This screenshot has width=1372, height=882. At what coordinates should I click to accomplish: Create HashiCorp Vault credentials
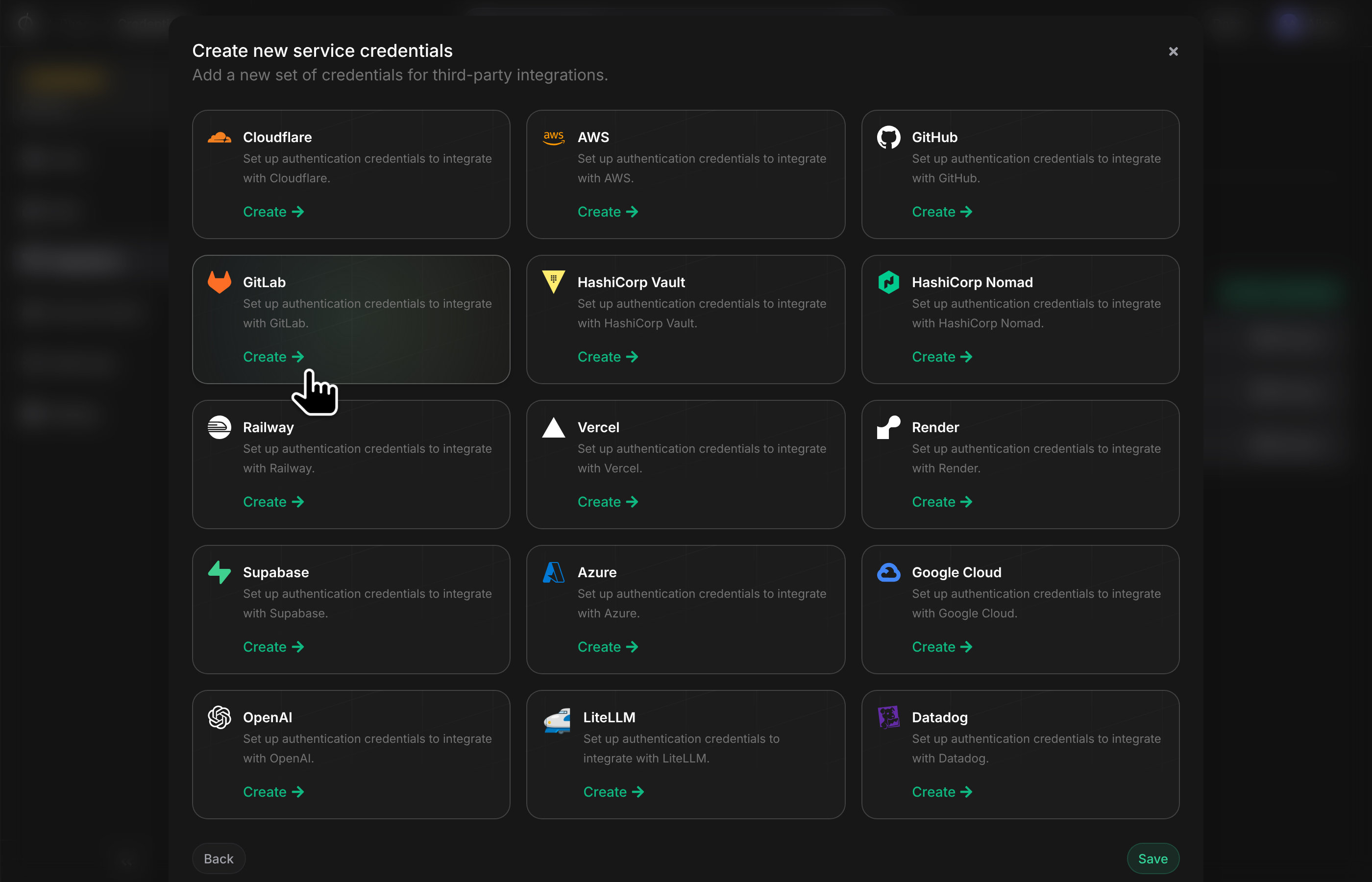(608, 357)
